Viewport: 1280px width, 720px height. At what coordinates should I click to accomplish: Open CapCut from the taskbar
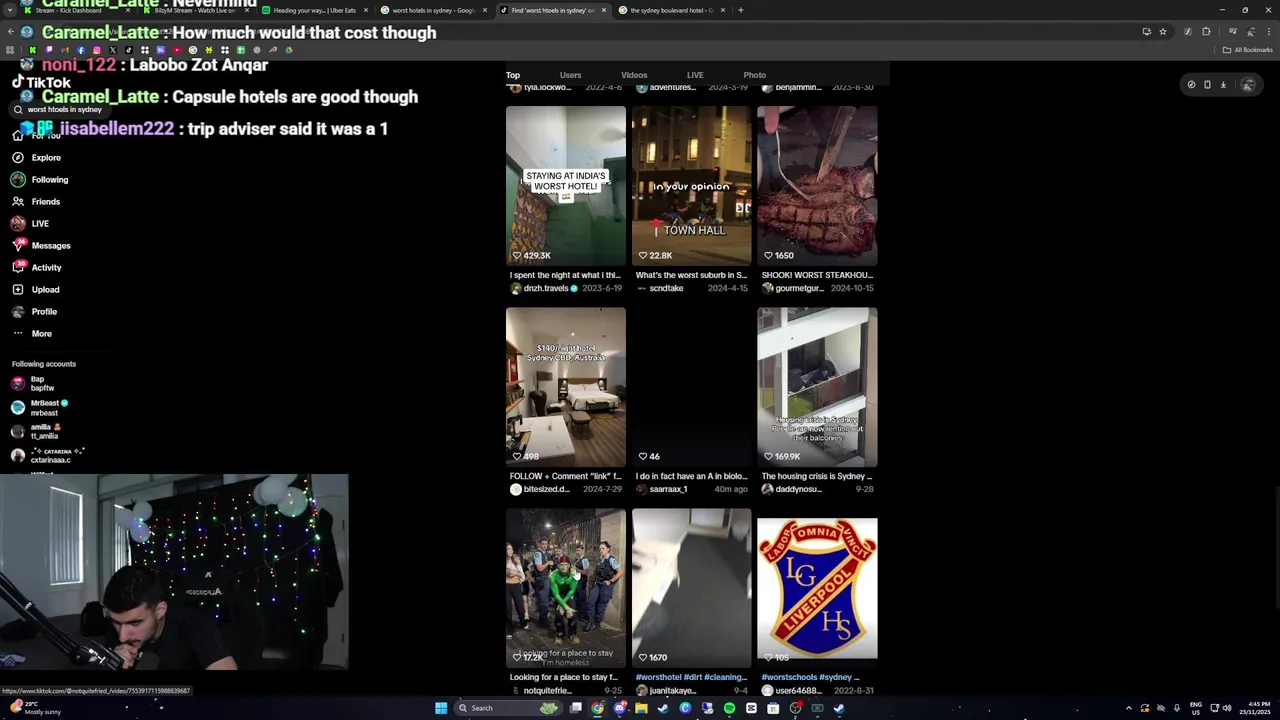click(x=751, y=708)
